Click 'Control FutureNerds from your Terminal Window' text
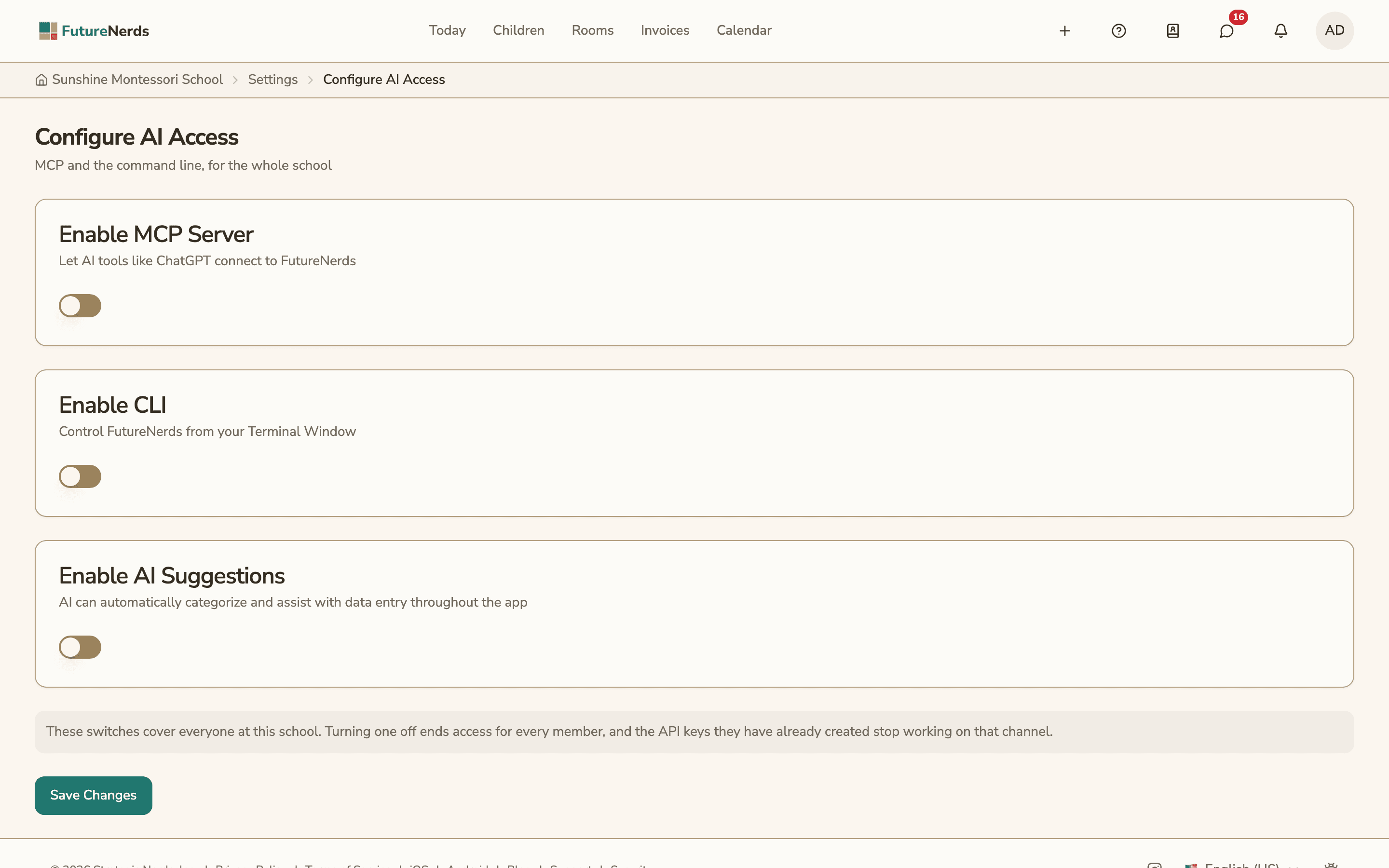Screen dimensions: 1389x868 [x=207, y=431]
